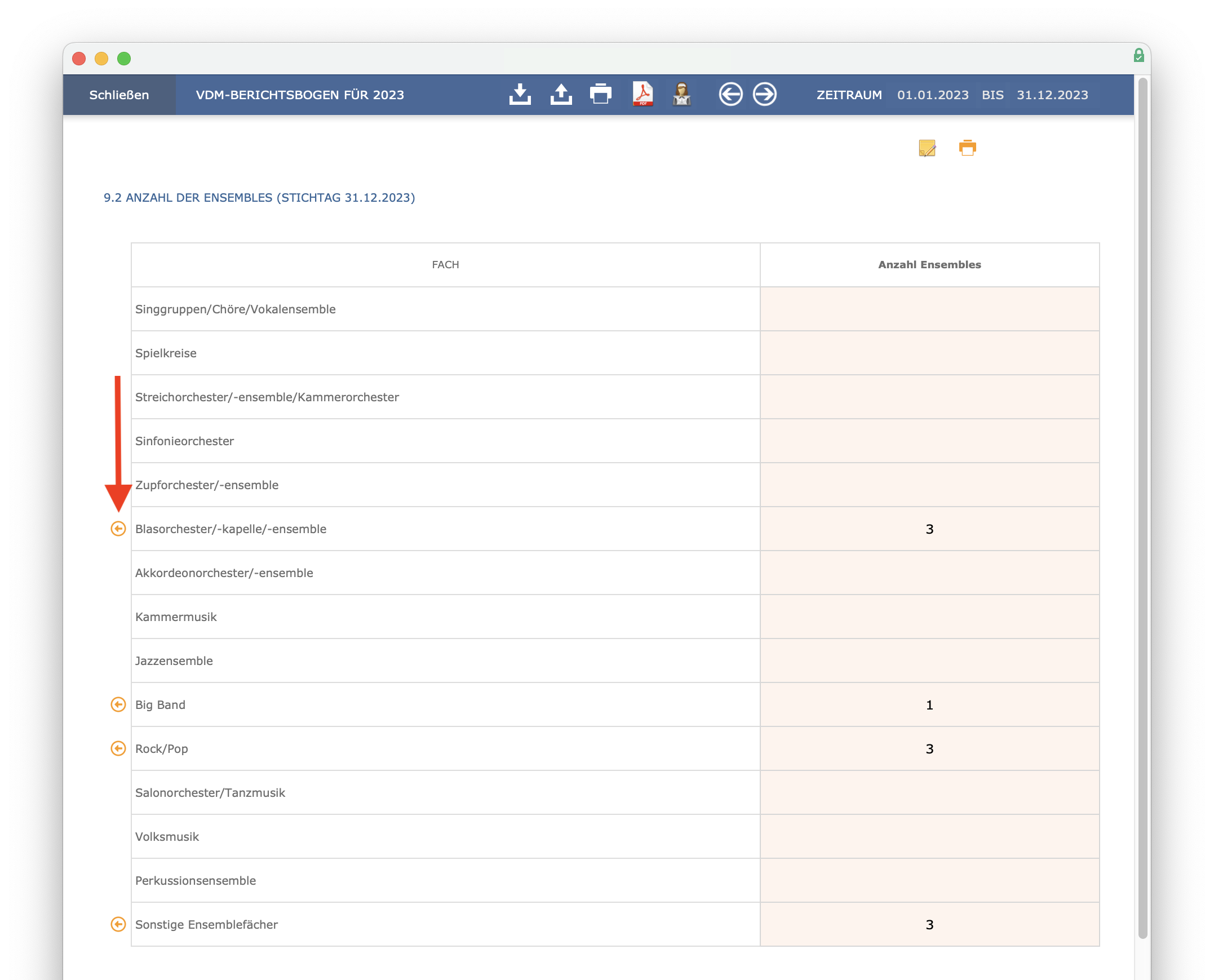This screenshot has width=1214, height=980.
Task: Click the user/contact icon in toolbar
Action: 681,95
